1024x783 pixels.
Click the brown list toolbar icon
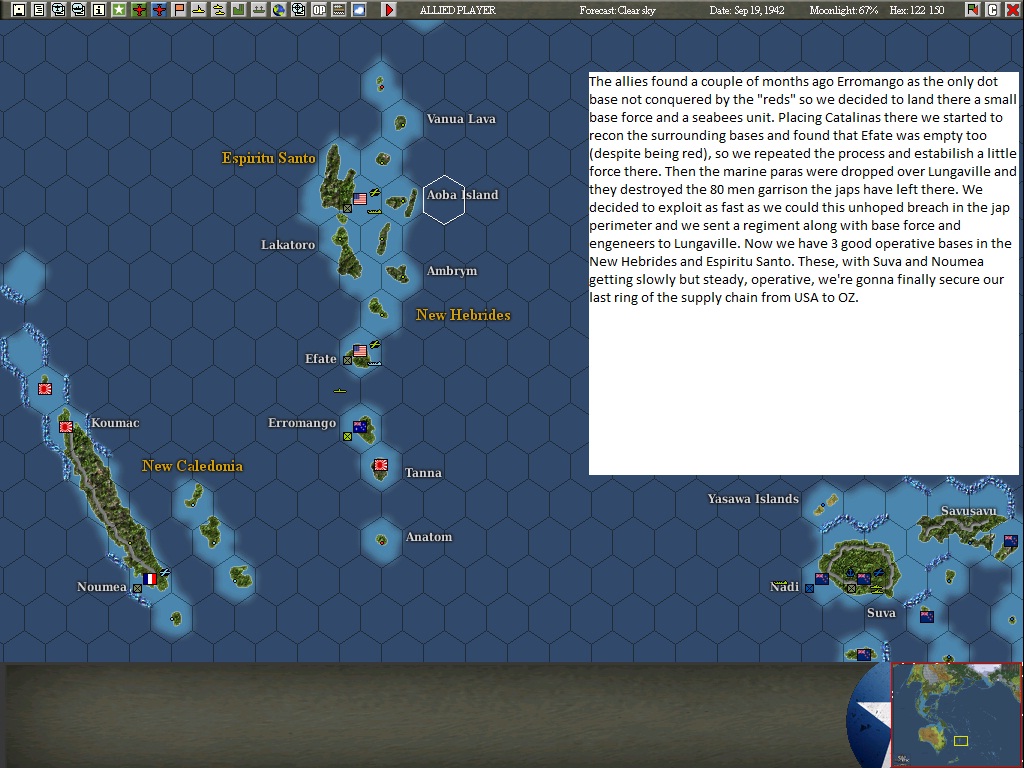pyautogui.click(x=339, y=10)
